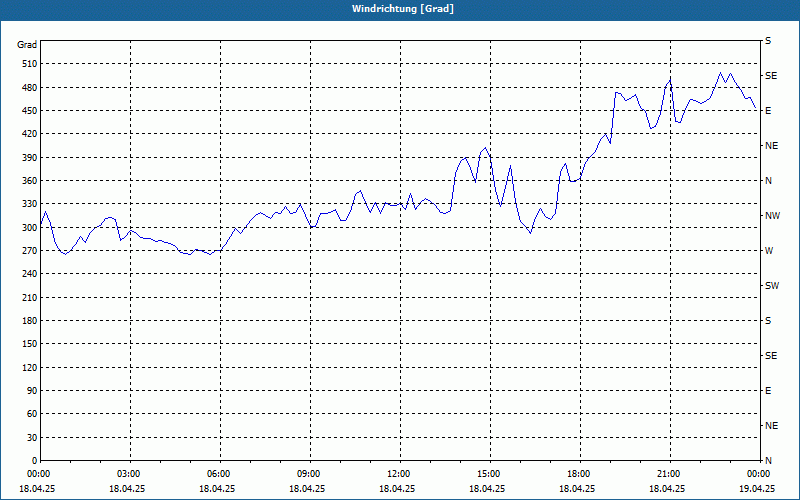
Task: Pick the 420 value on the left axis
Action: coord(30,134)
